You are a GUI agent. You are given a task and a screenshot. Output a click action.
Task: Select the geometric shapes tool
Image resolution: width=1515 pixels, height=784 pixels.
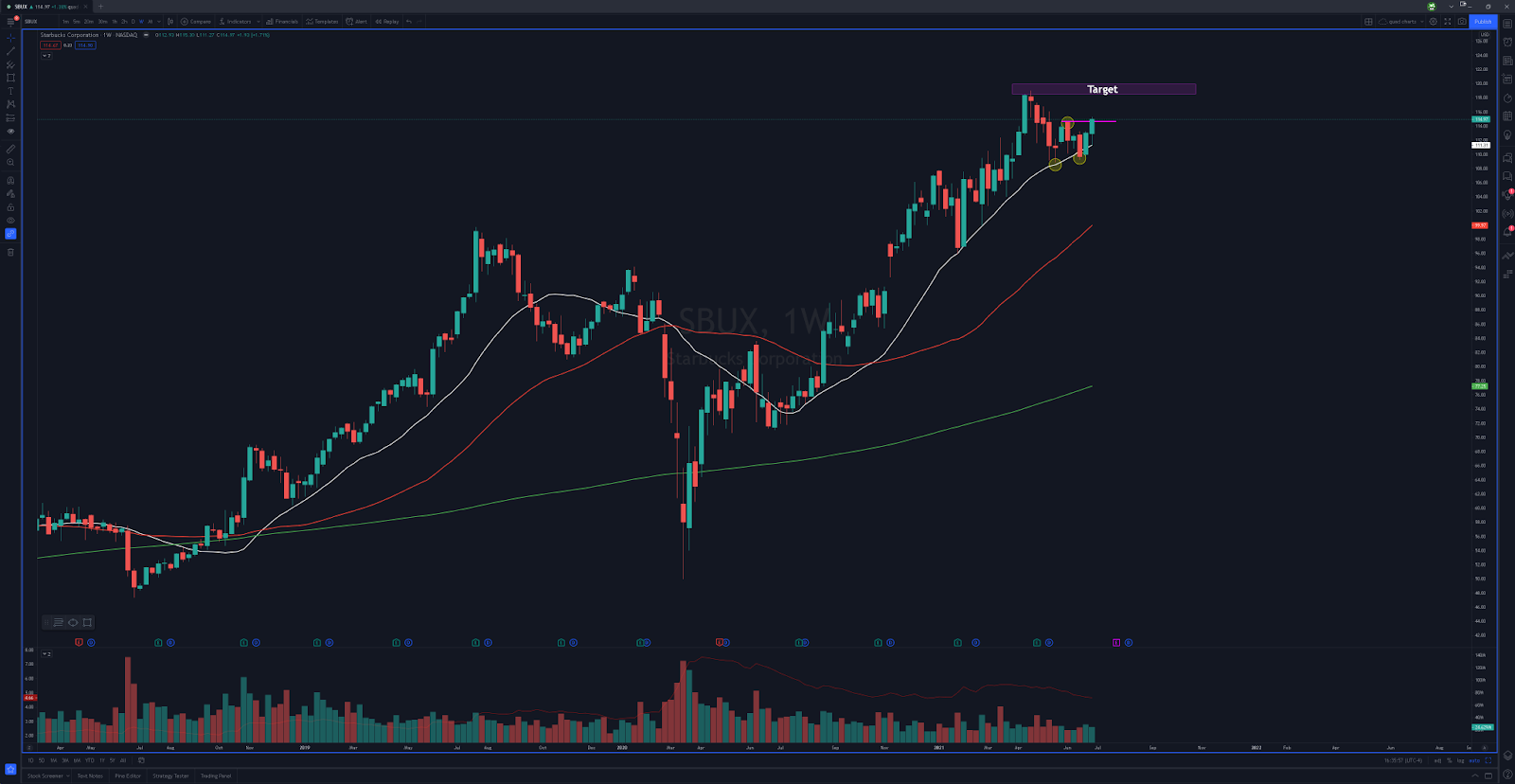click(10, 78)
